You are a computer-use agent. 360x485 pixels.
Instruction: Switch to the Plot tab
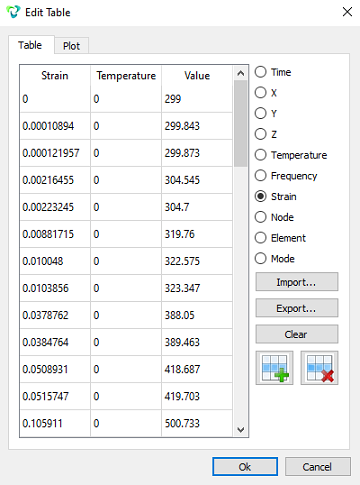pyautogui.click(x=71, y=46)
